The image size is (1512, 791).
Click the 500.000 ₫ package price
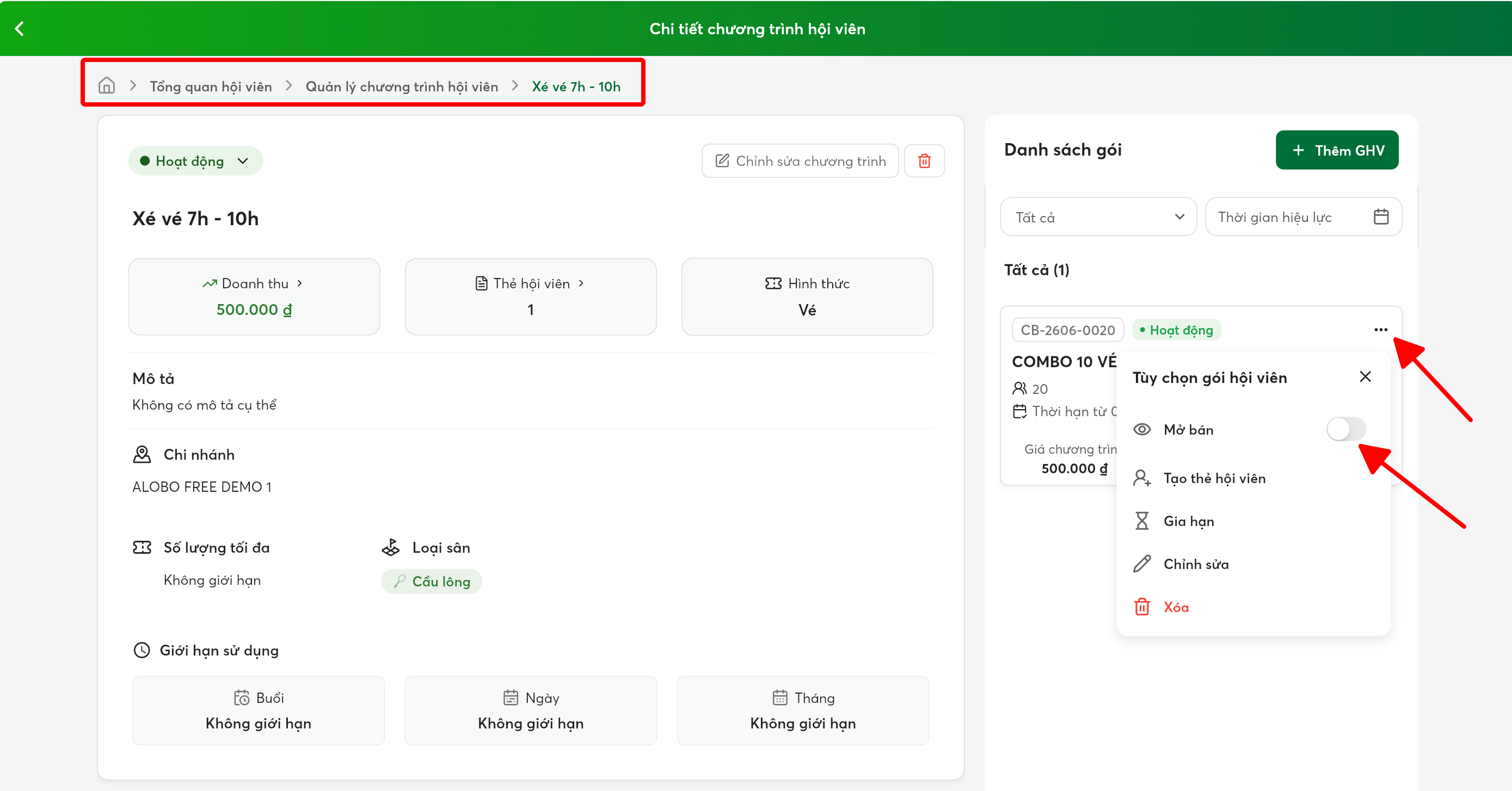pos(1074,468)
